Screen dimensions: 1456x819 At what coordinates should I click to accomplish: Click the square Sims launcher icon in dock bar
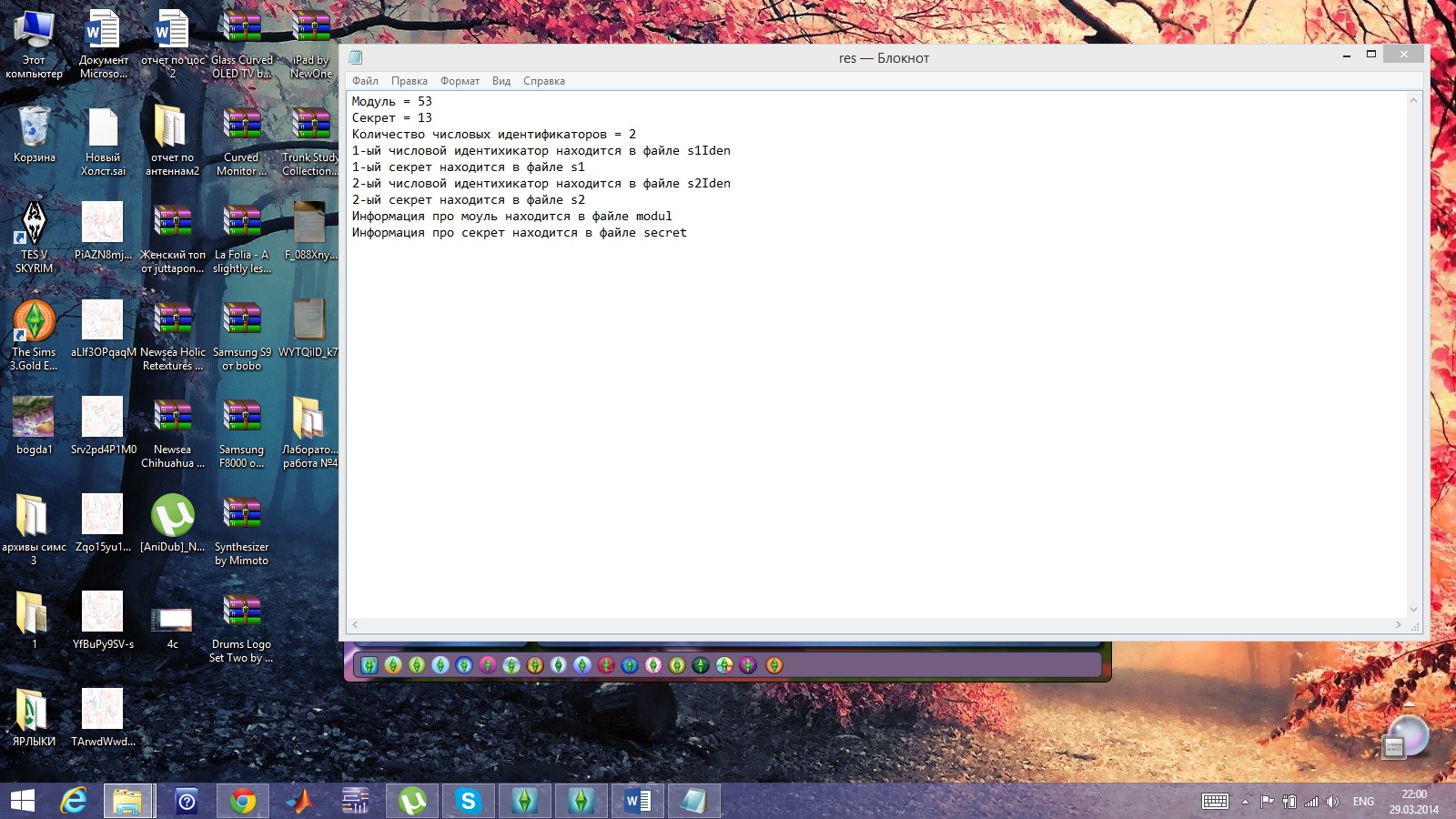click(369, 665)
